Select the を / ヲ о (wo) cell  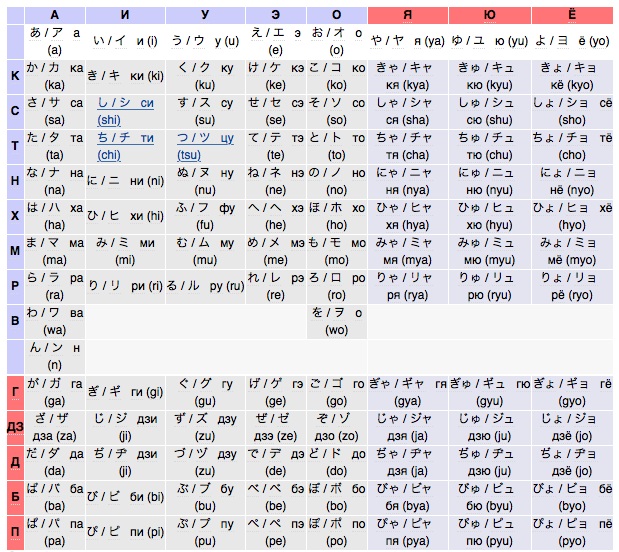(337, 321)
